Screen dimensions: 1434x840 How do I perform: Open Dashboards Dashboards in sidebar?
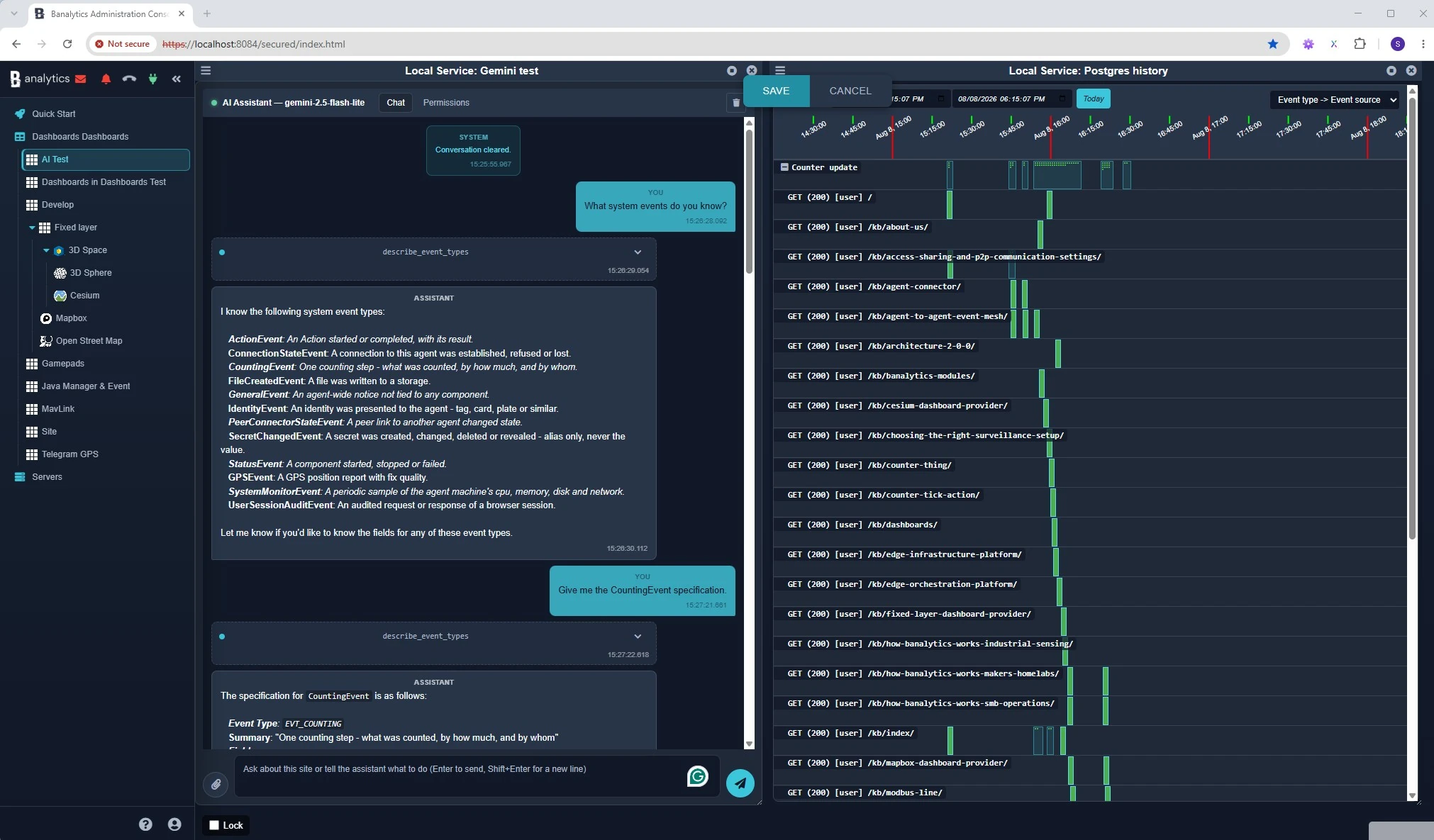pyautogui.click(x=80, y=136)
